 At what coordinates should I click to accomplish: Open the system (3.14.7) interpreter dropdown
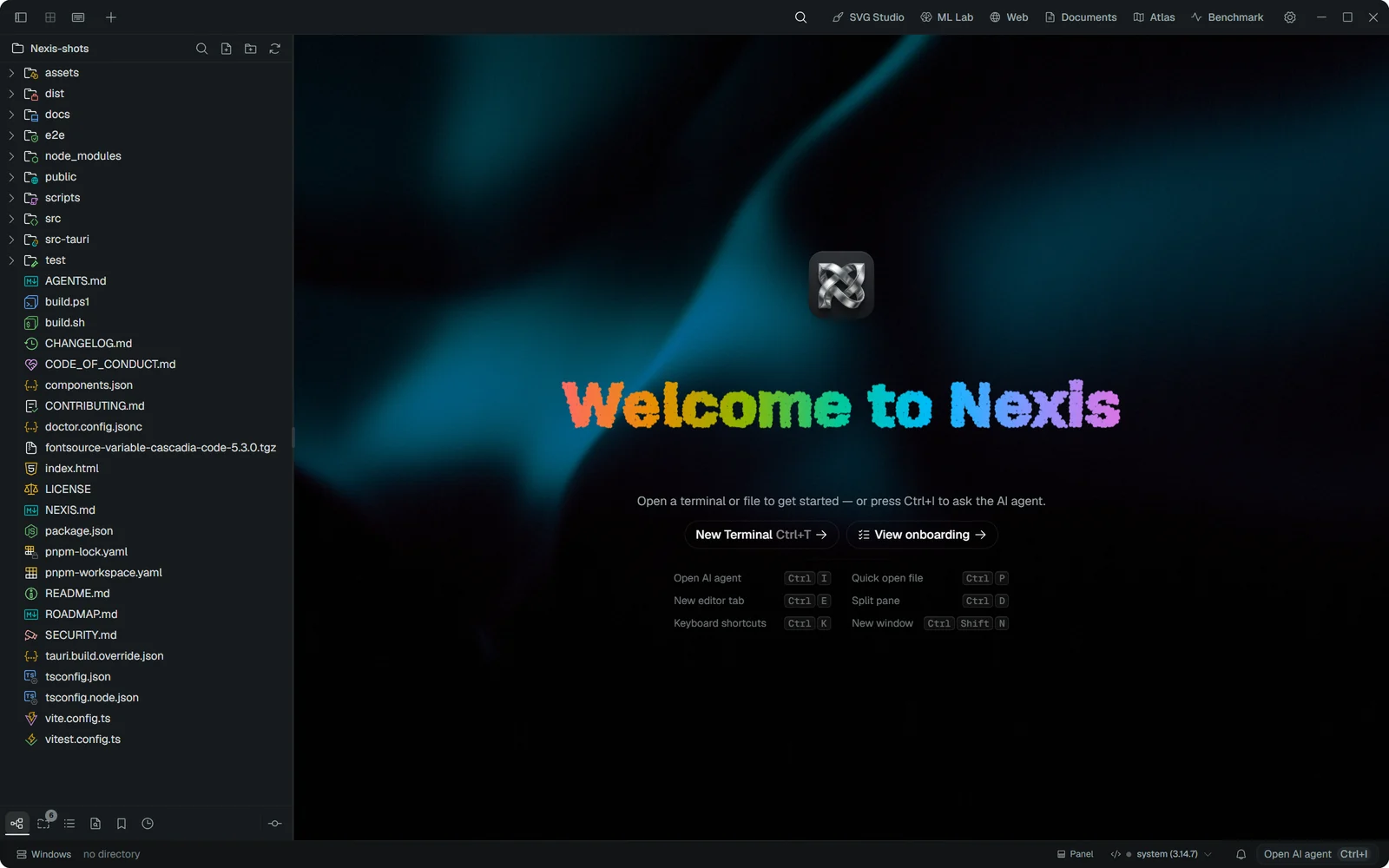click(1162, 854)
